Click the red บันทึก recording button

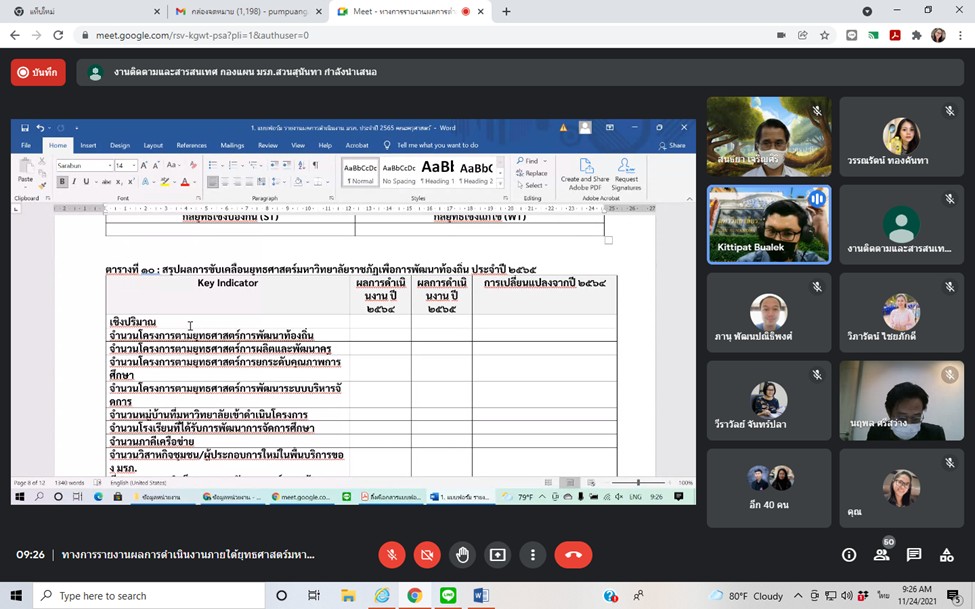coord(38,72)
